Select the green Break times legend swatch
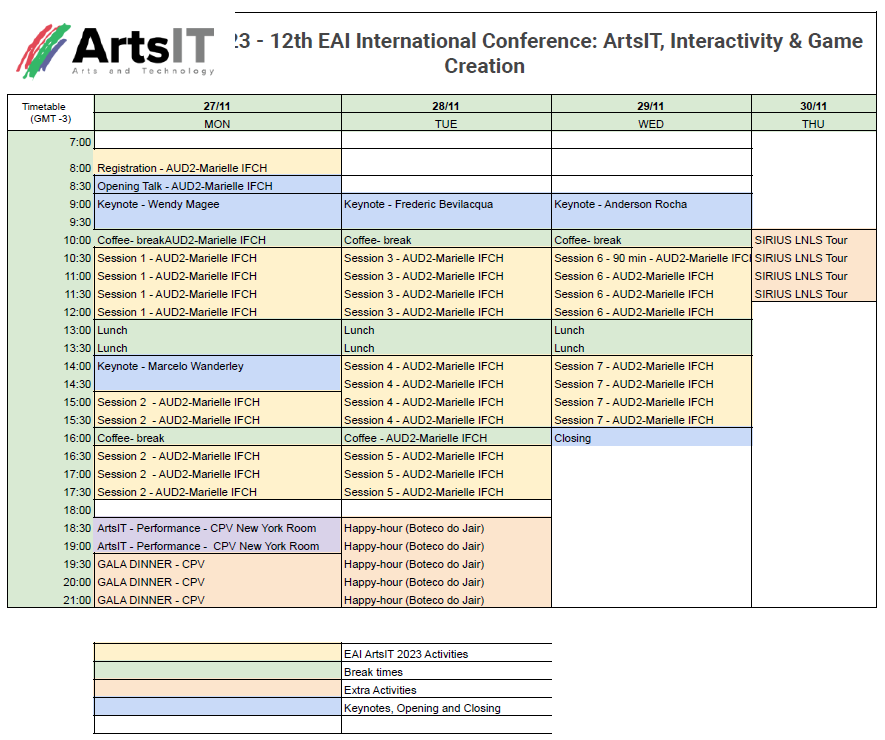 pos(217,672)
